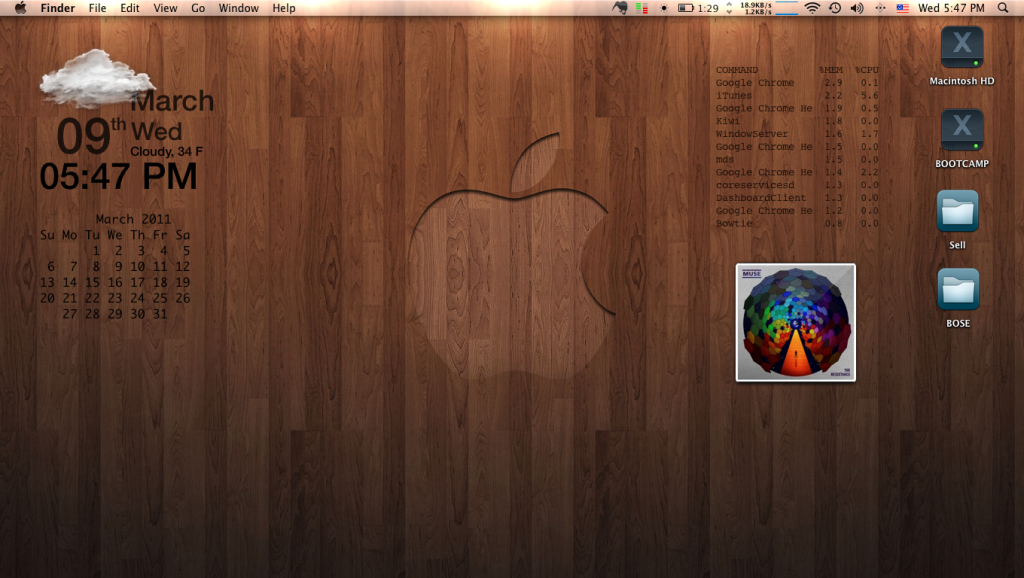Open the battery status showing 1:29
The image size is (1024, 578).
[697, 8]
